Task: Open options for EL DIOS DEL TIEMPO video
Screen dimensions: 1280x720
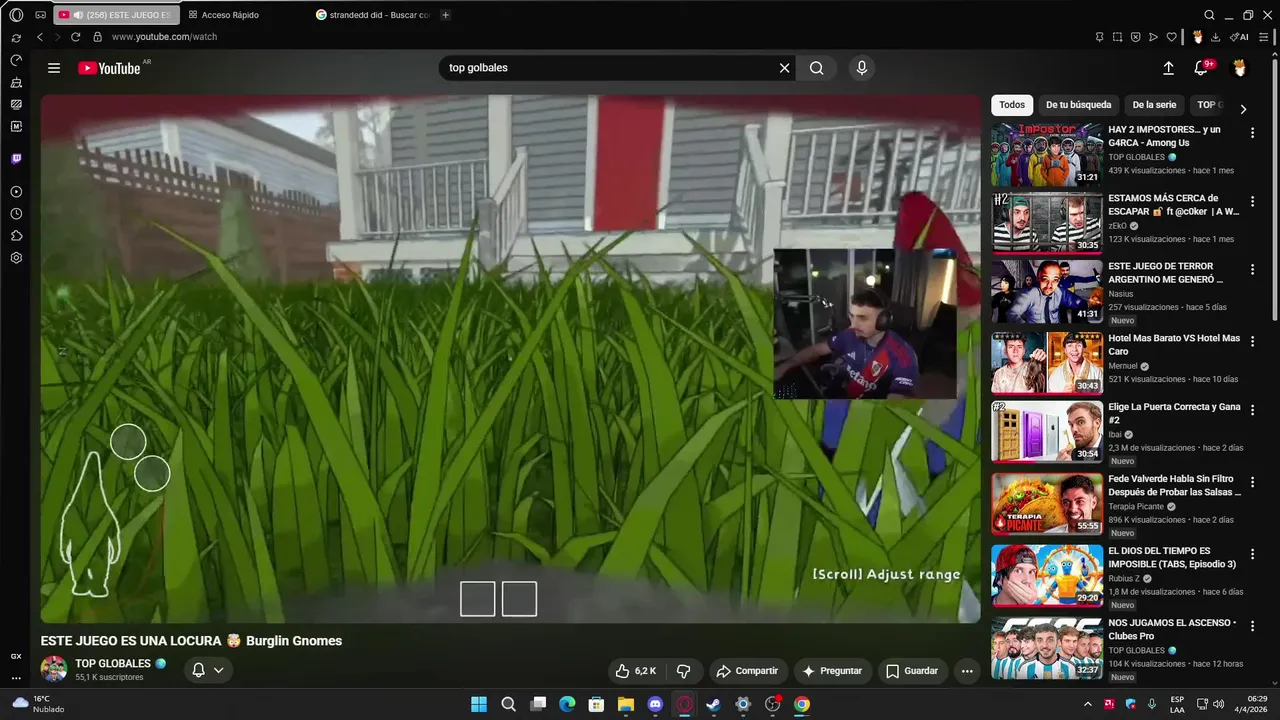Action: (1252, 554)
